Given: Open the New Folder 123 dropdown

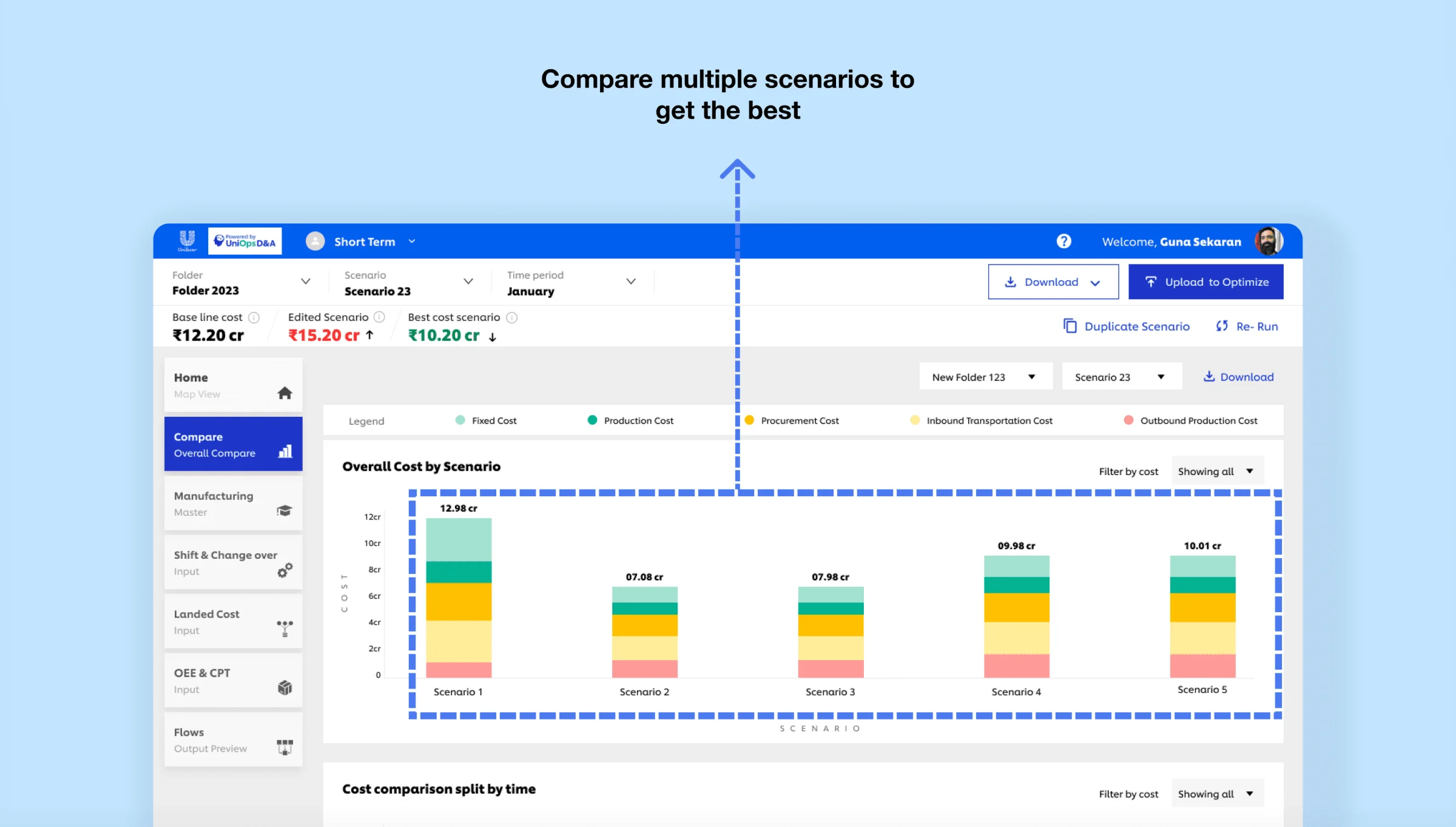Looking at the screenshot, I should pos(986,377).
